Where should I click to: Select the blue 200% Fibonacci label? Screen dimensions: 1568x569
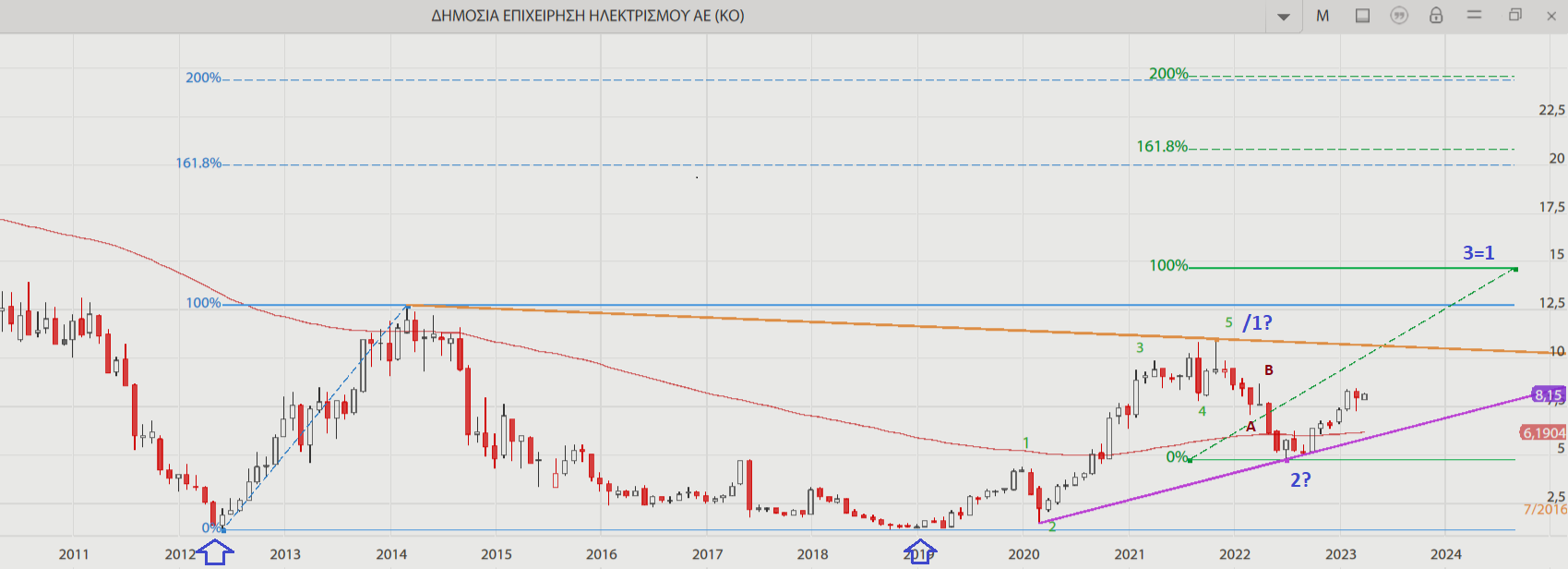[203, 78]
